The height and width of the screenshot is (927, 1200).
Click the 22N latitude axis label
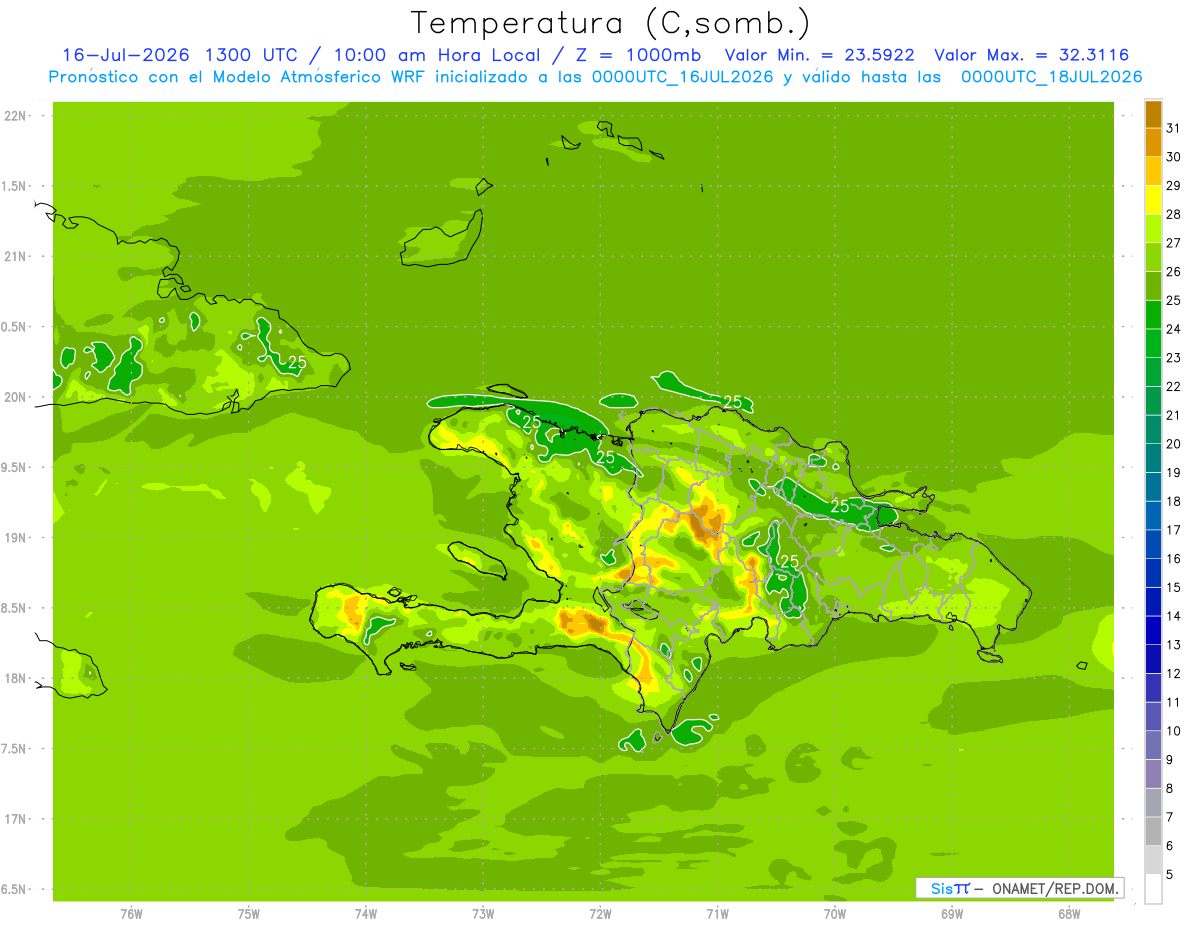pyautogui.click(x=15, y=116)
